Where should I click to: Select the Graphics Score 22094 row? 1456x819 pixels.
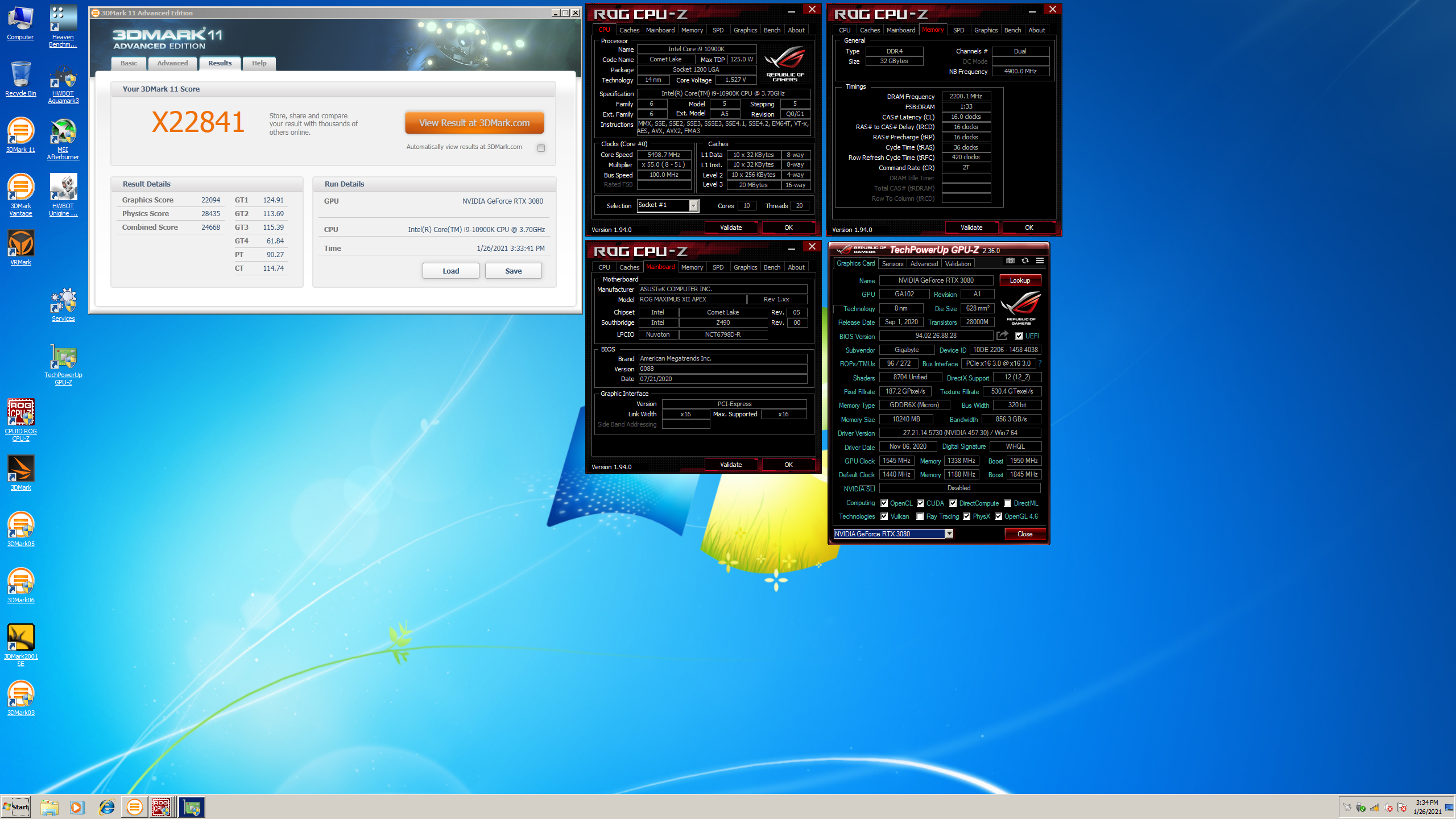pyautogui.click(x=171, y=200)
